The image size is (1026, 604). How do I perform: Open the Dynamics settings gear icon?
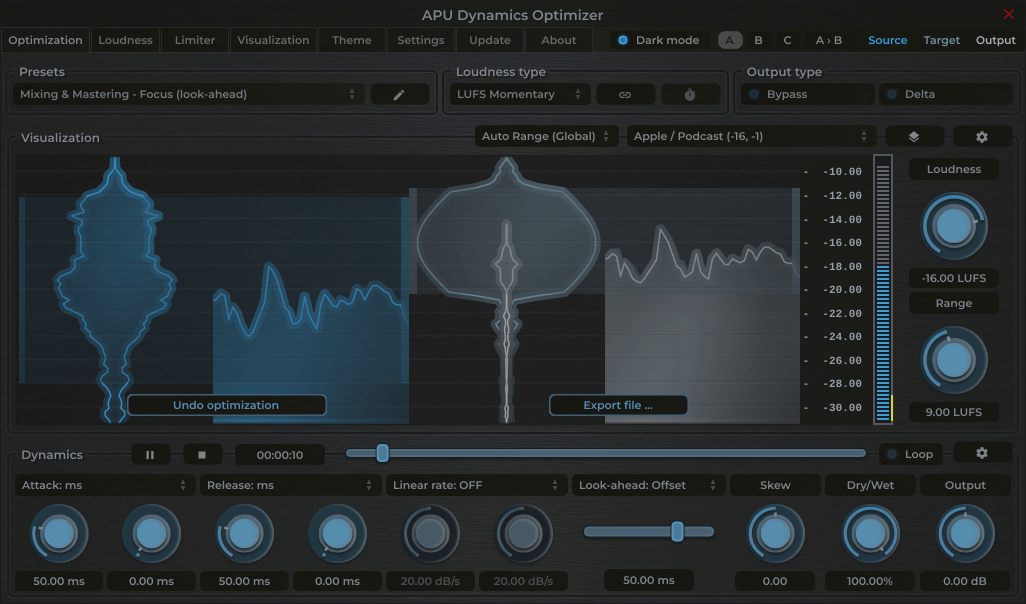(x=982, y=453)
